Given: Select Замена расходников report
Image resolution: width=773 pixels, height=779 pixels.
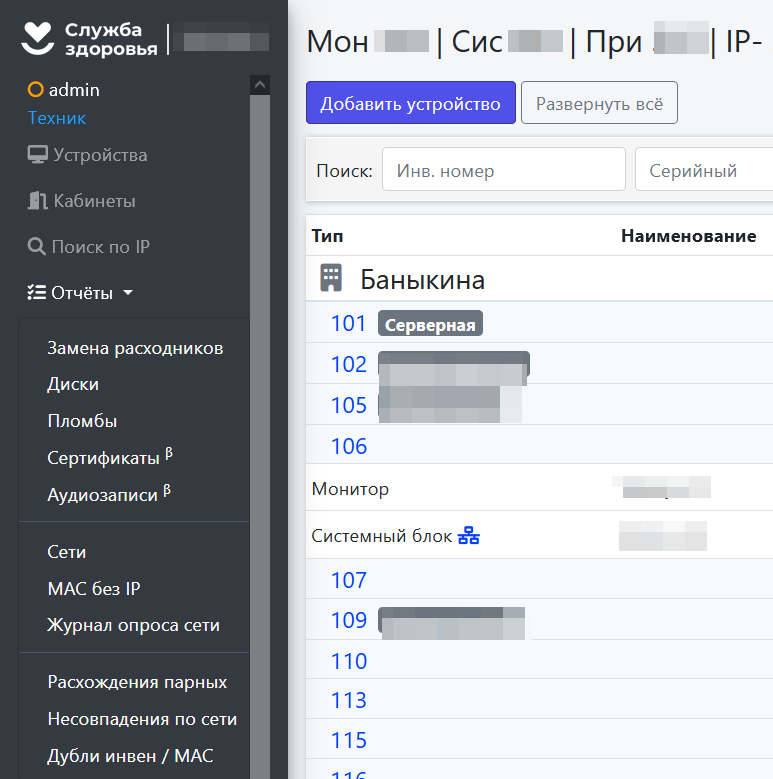Looking at the screenshot, I should click(x=135, y=348).
